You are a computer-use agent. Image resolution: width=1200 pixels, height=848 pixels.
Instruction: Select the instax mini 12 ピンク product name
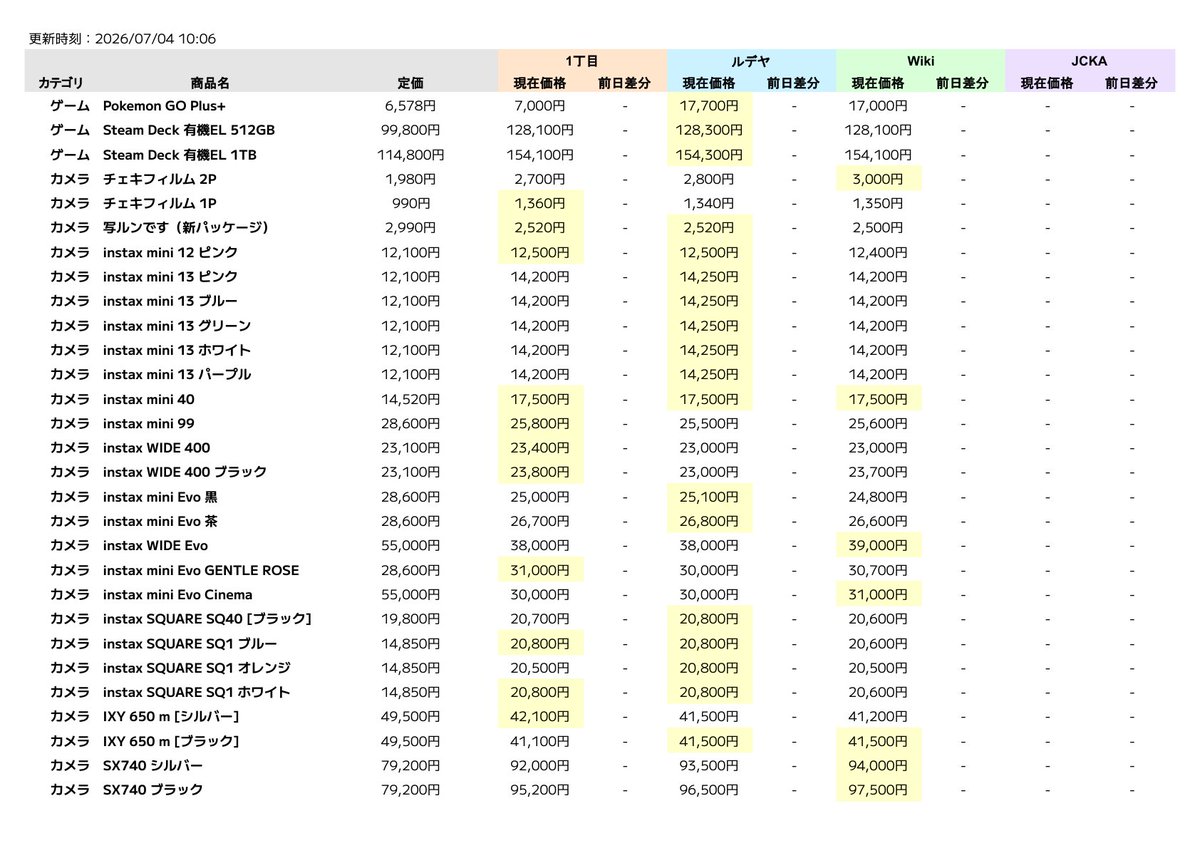pyautogui.click(x=170, y=252)
